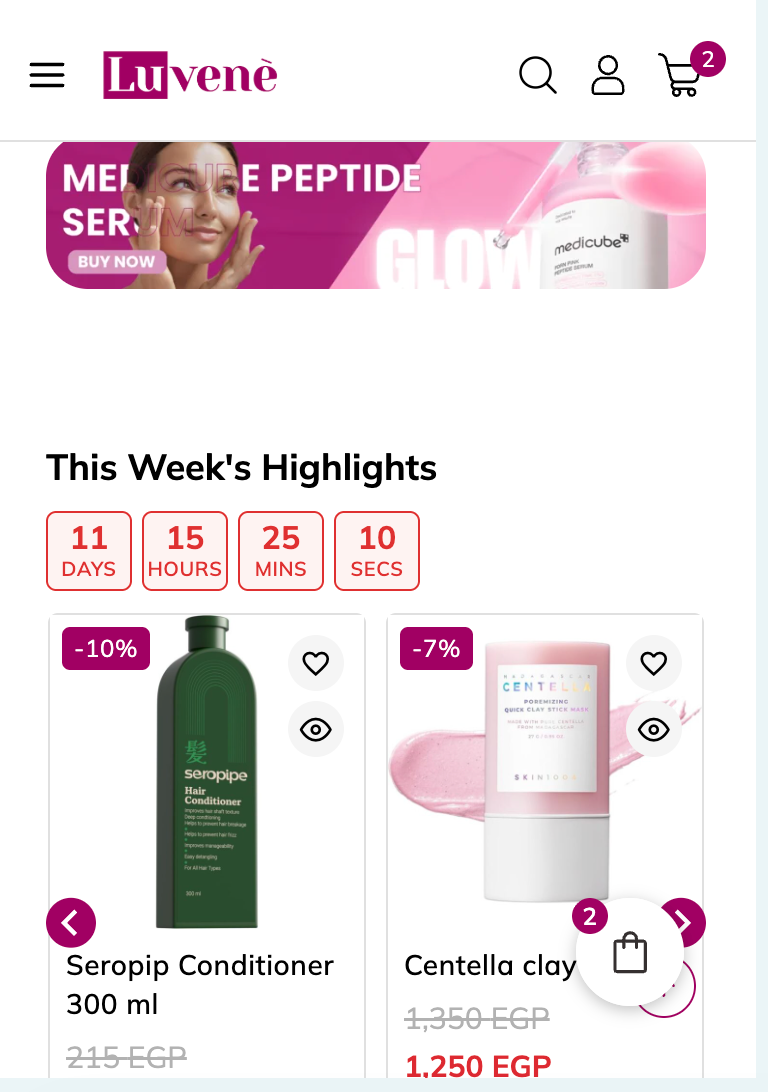This screenshot has width=768, height=1092.
Task: Open the shopping cart in header
Action: [680, 75]
